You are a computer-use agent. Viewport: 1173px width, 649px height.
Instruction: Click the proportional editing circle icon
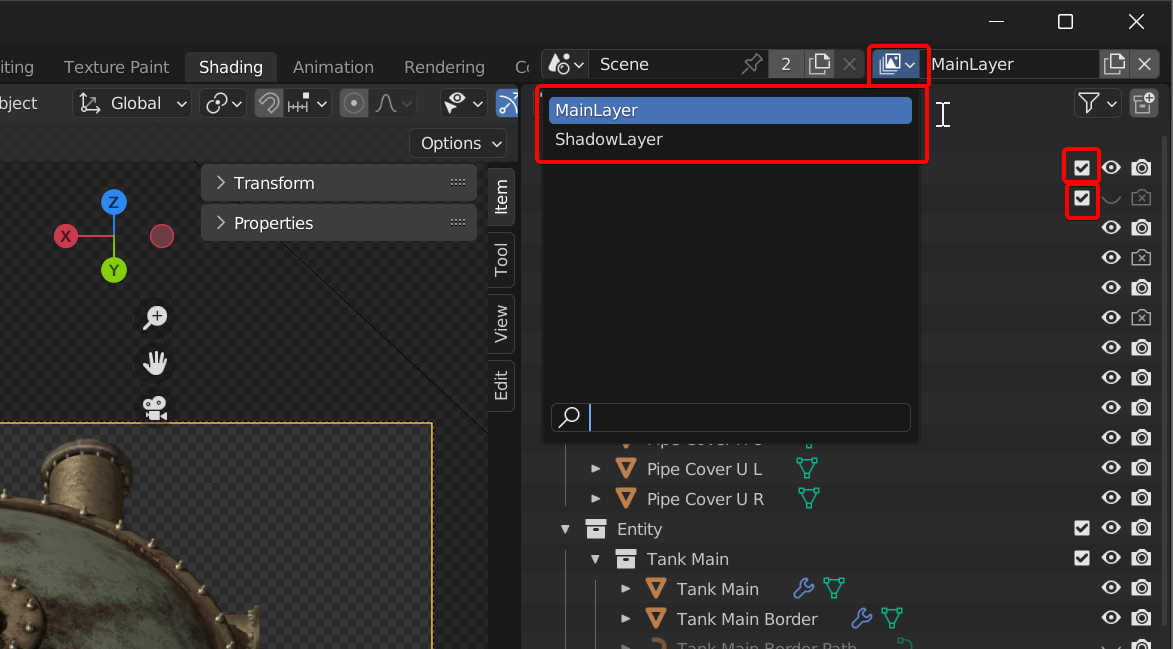tap(354, 103)
